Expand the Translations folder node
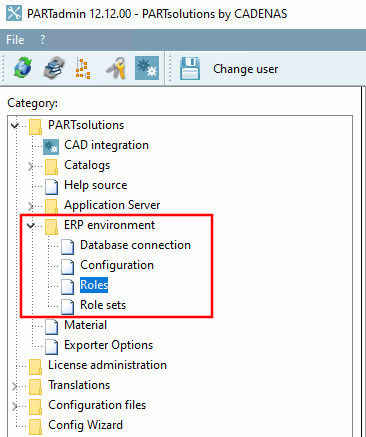 pyautogui.click(x=14, y=386)
